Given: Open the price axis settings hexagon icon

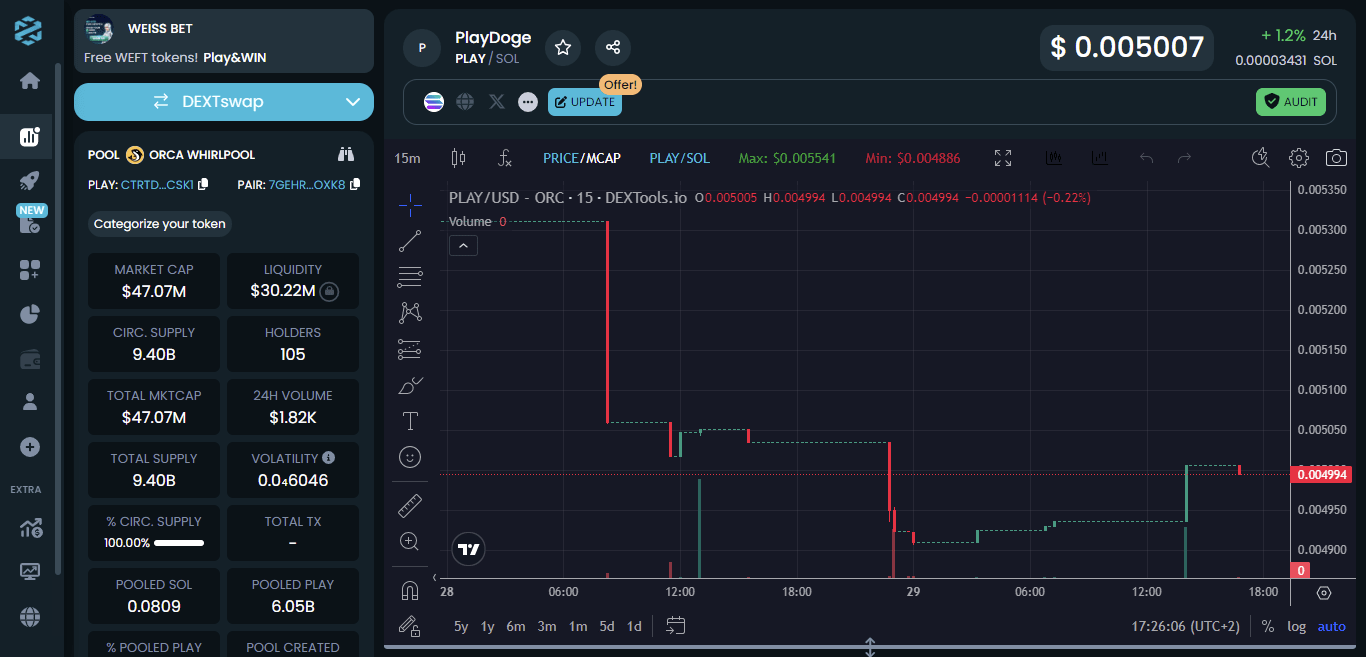Looking at the screenshot, I should (1324, 592).
